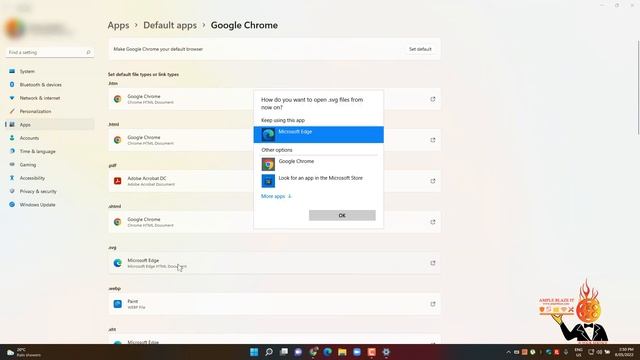Open Privacy & security settings

tap(49, 191)
